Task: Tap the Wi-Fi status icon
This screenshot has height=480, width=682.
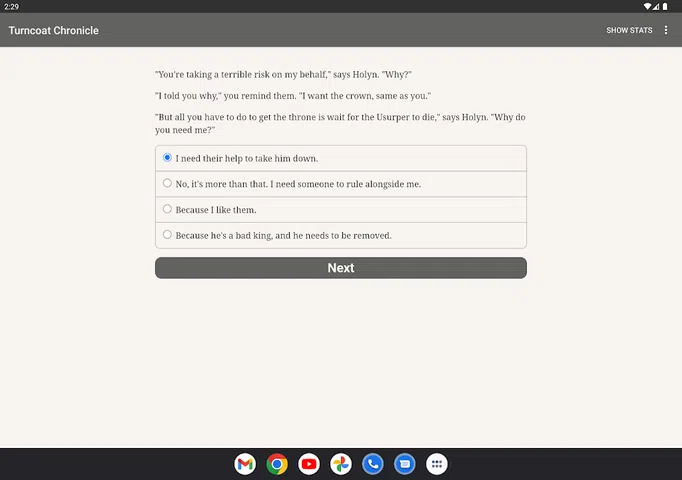Action: coord(647,6)
